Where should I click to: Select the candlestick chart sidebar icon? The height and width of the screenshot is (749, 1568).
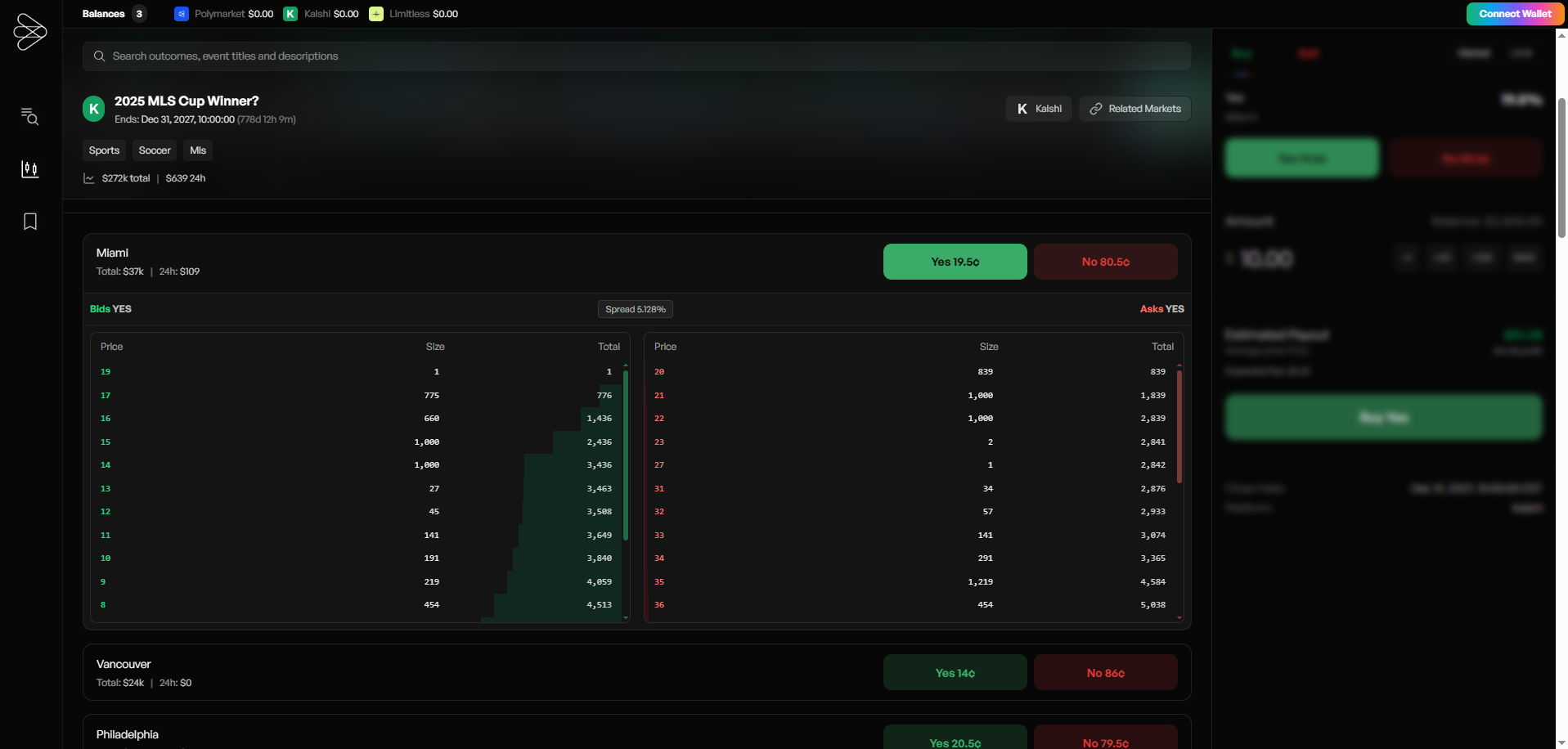pyautogui.click(x=30, y=169)
